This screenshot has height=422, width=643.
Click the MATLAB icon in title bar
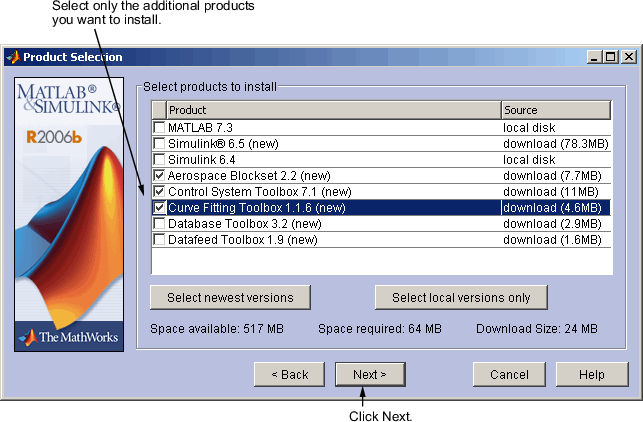(x=14, y=57)
